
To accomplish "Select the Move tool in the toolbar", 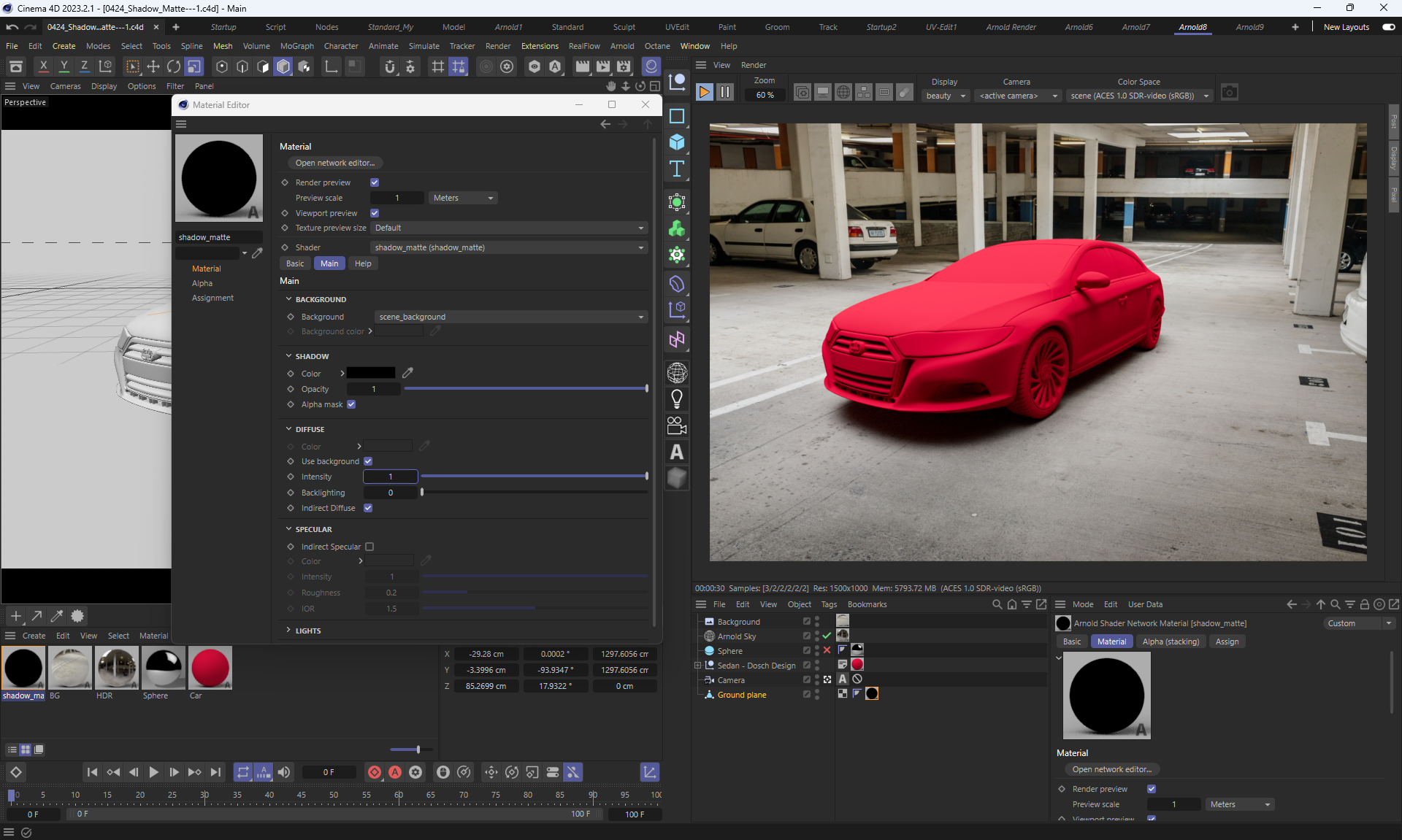I will pos(153,67).
